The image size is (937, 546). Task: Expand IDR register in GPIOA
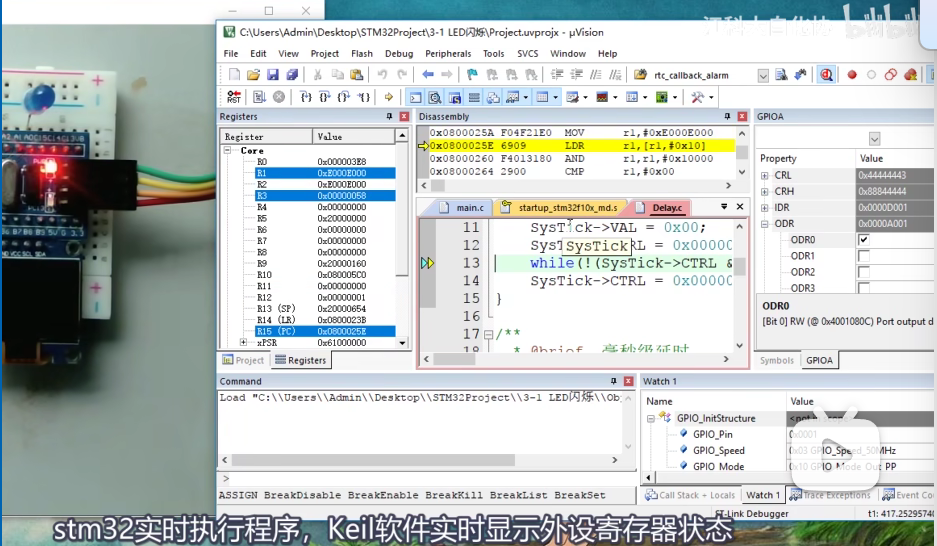[764, 208]
